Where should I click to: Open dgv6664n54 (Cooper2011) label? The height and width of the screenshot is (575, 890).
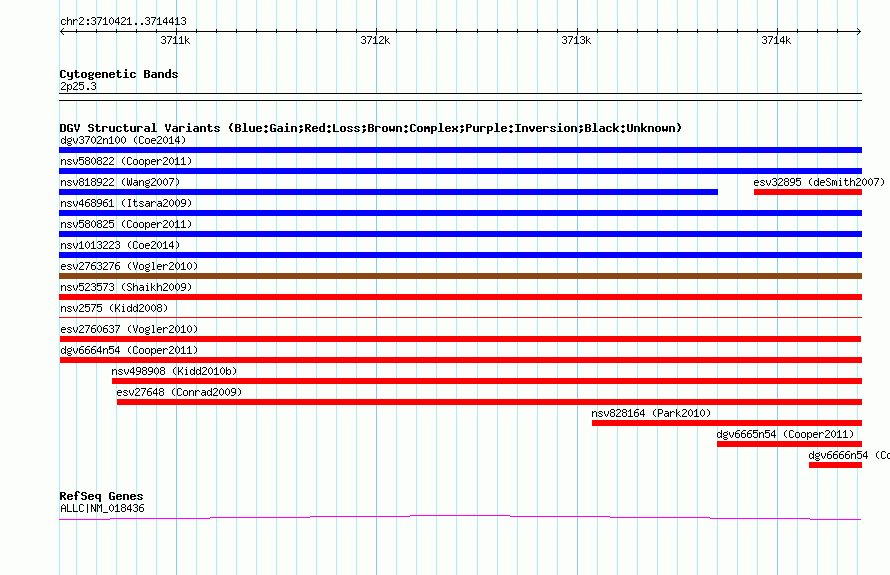click(x=129, y=350)
